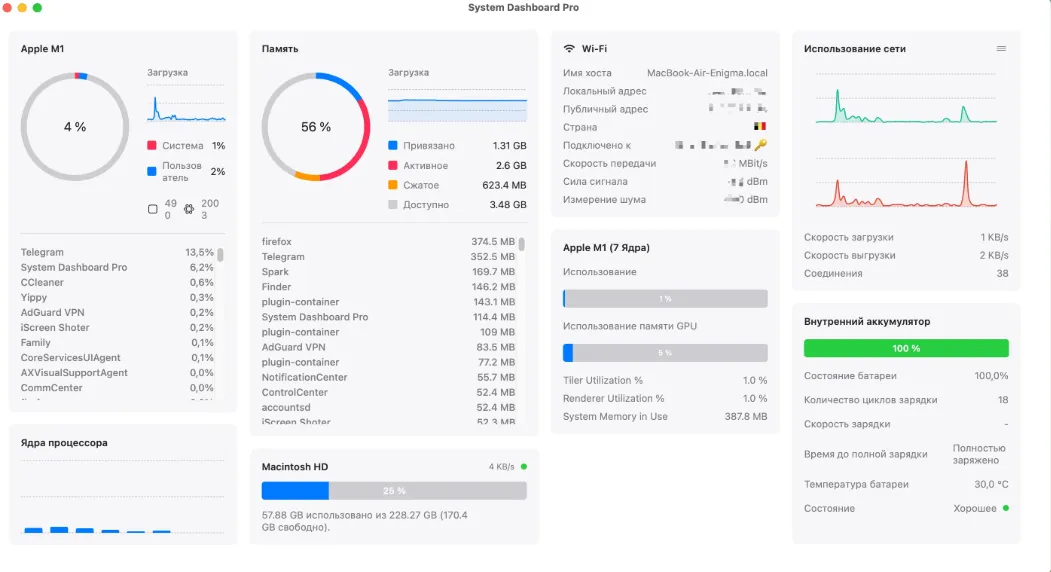Click the threads square icon next to 49

[x=153, y=209]
